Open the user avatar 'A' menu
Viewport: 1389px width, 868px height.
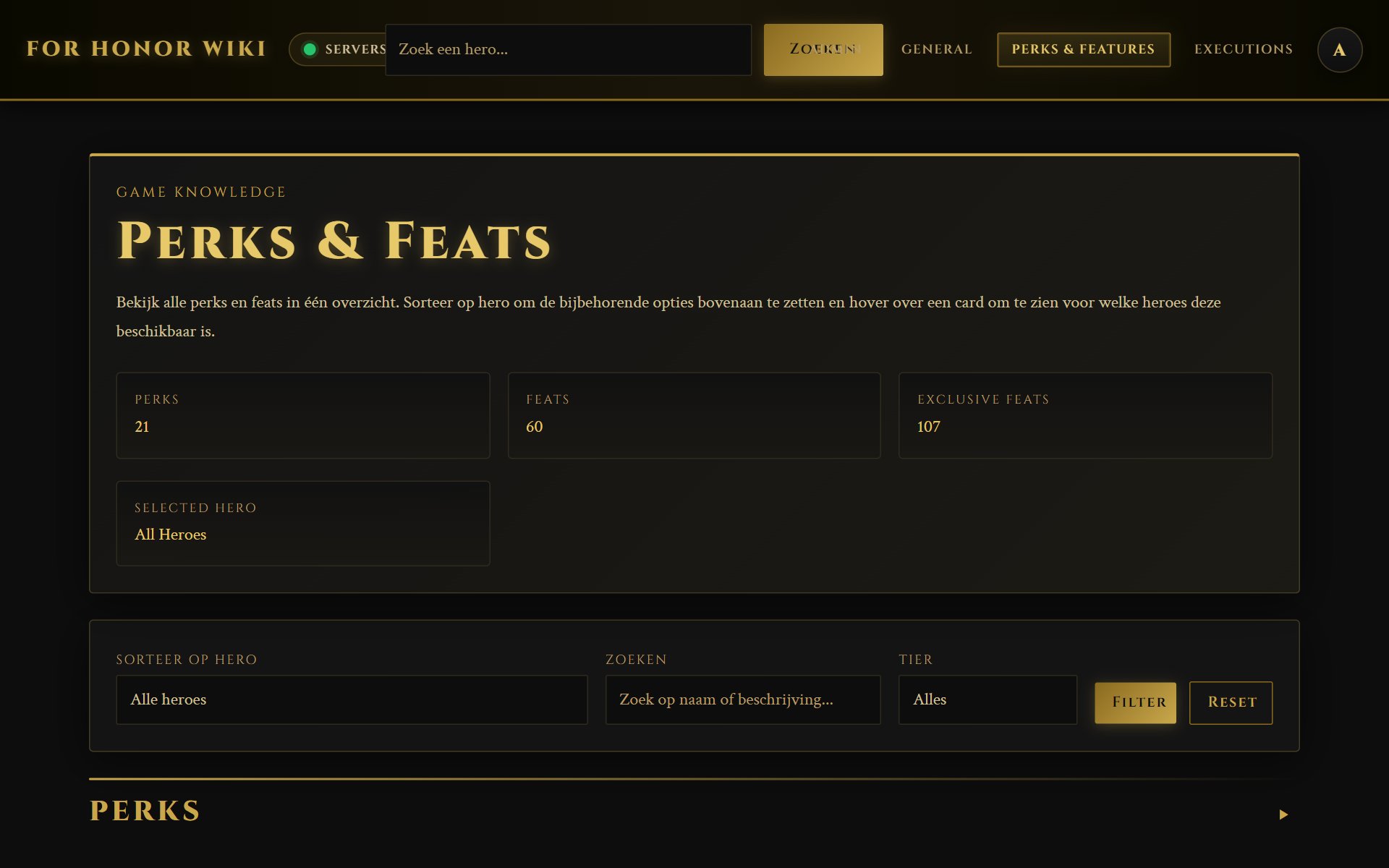1339,49
